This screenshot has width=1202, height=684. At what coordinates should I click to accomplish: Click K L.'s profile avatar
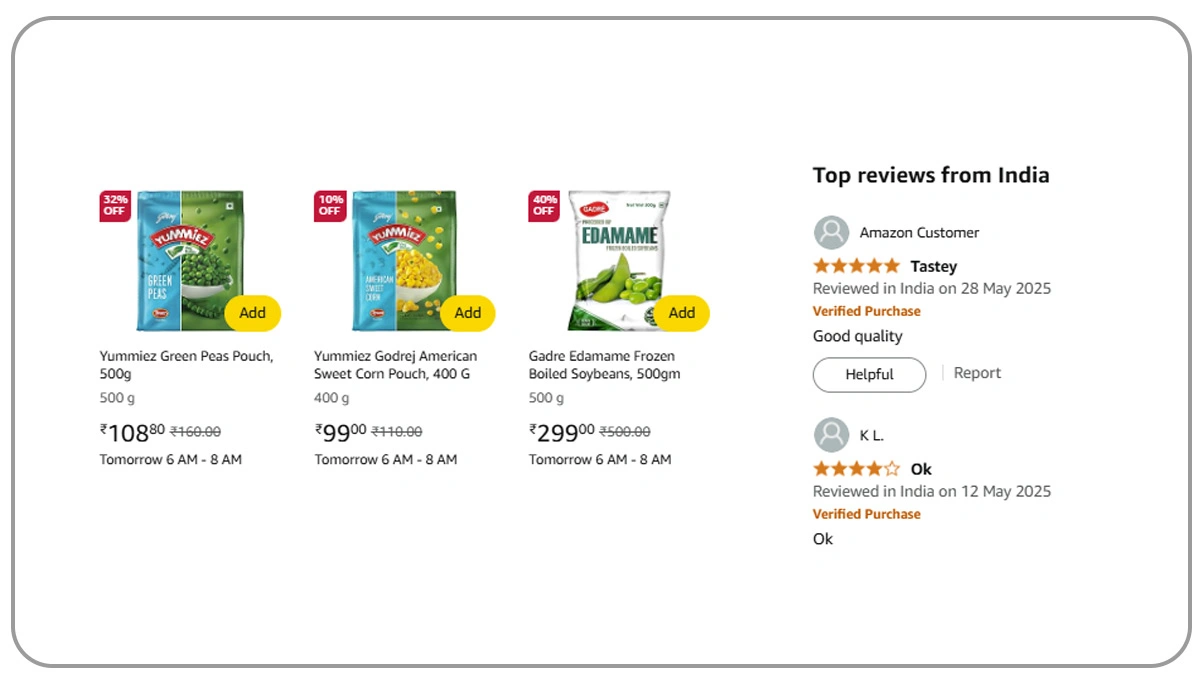pos(831,434)
